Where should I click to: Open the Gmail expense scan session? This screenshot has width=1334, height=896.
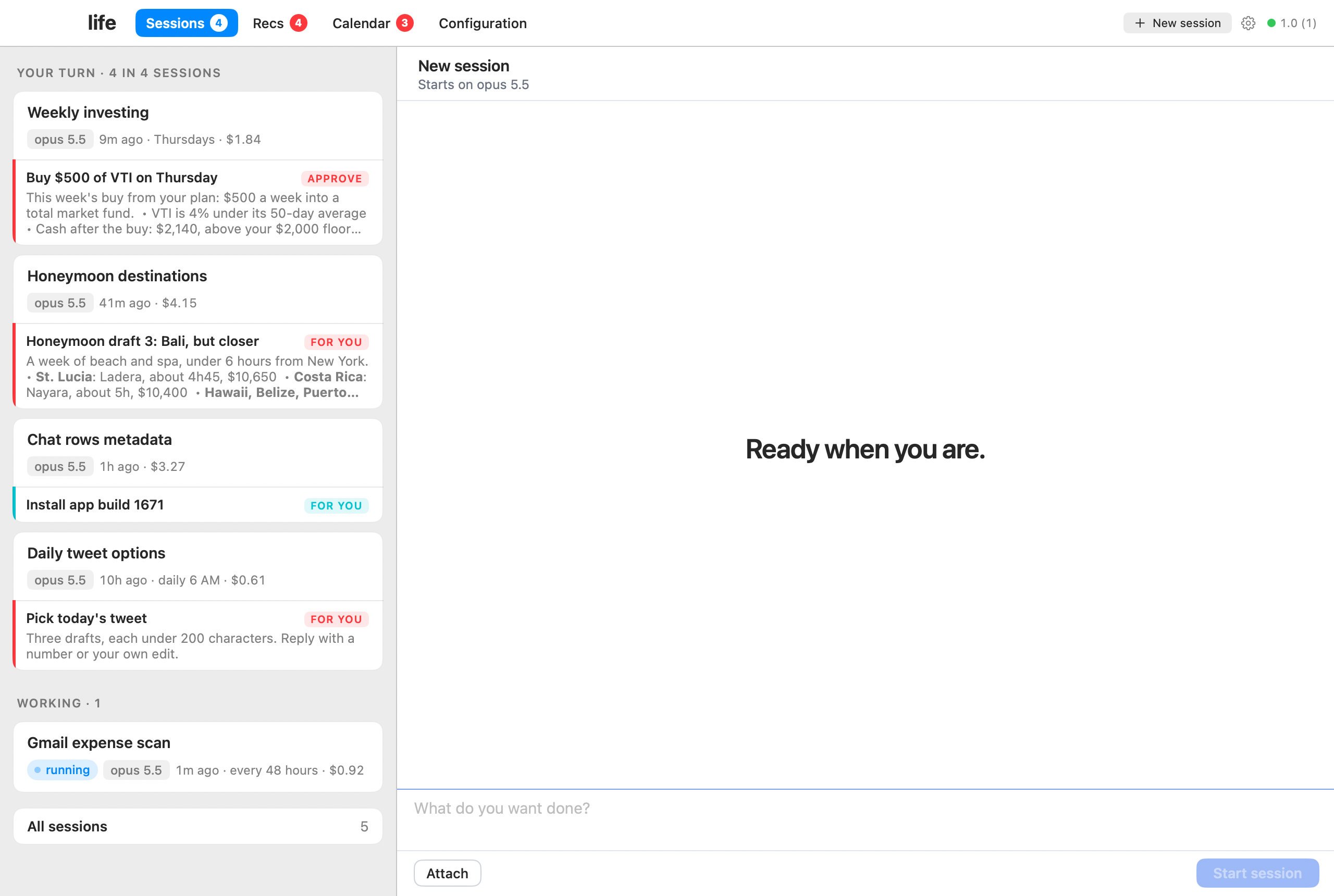click(x=198, y=756)
